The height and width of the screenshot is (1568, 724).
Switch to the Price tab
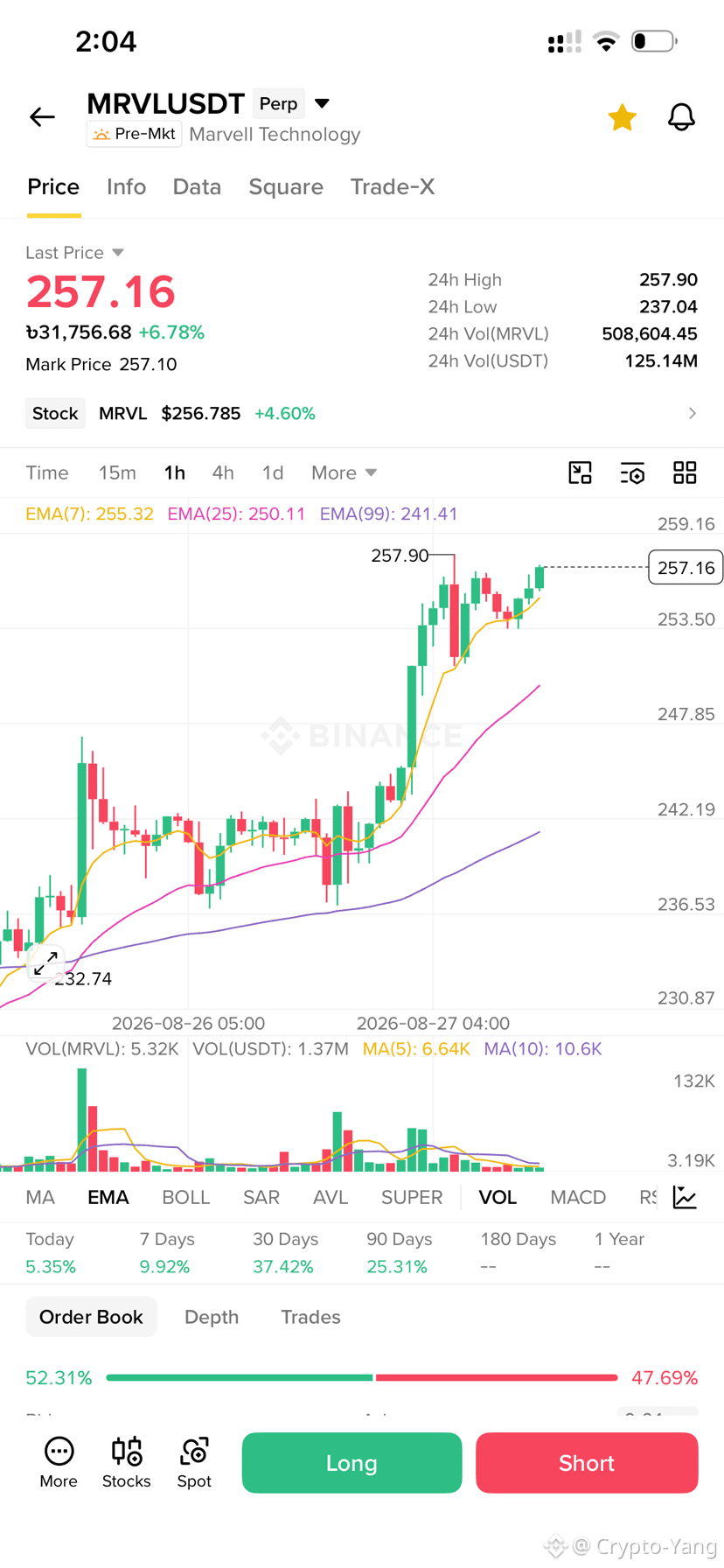pos(53,186)
